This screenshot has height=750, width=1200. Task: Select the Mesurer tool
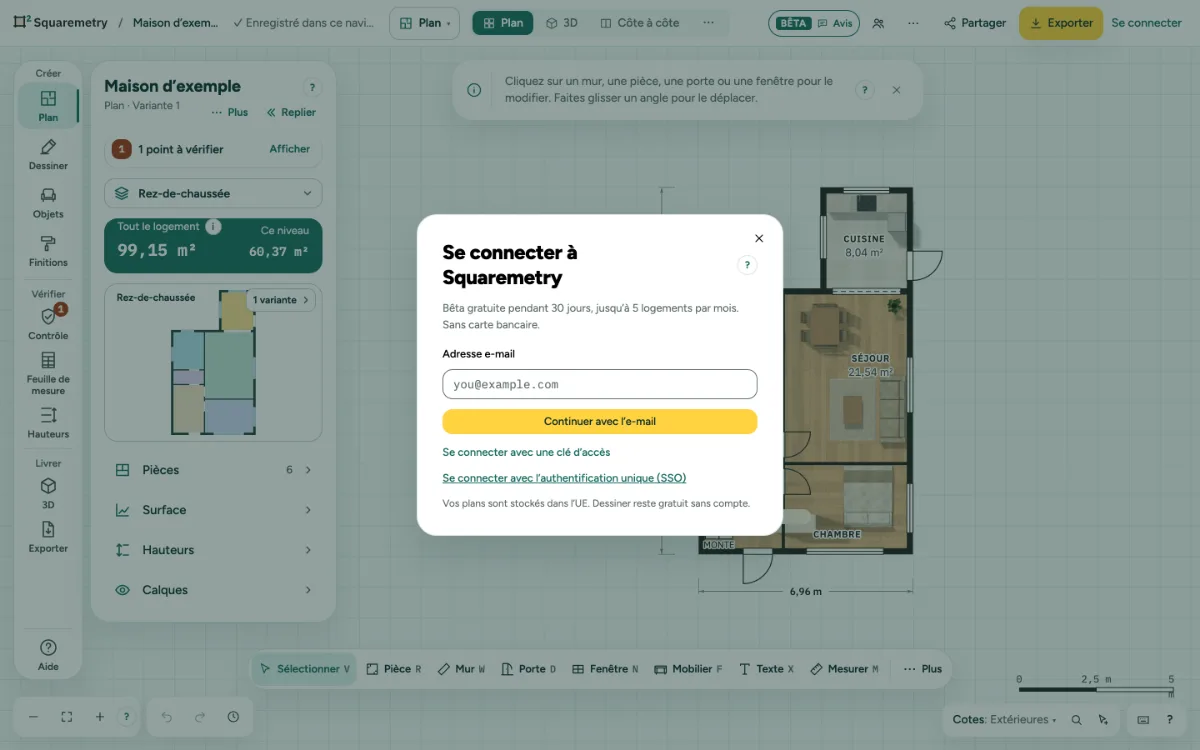[x=845, y=669]
